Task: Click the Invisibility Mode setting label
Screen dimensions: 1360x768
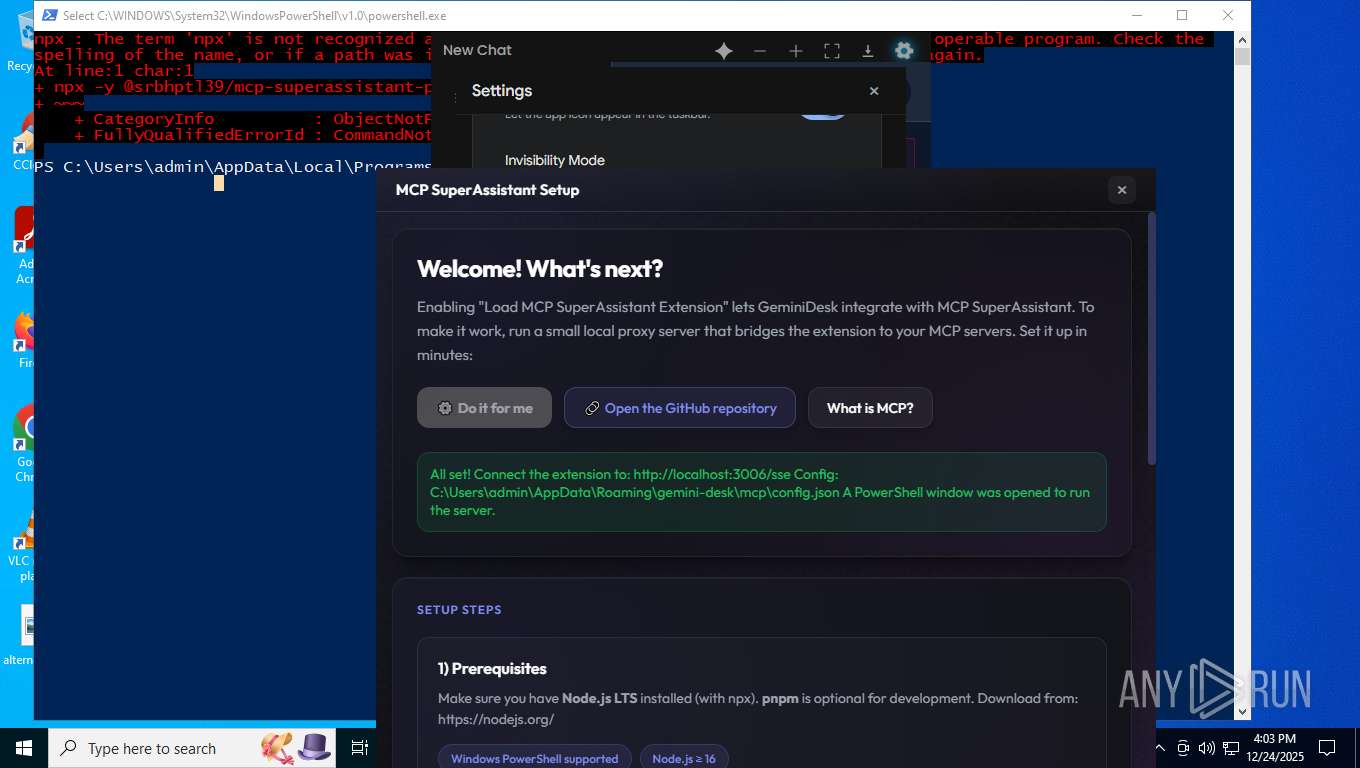Action: point(555,160)
